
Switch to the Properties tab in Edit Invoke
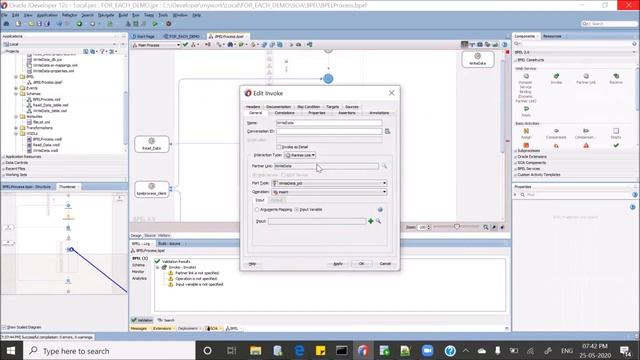coord(317,113)
